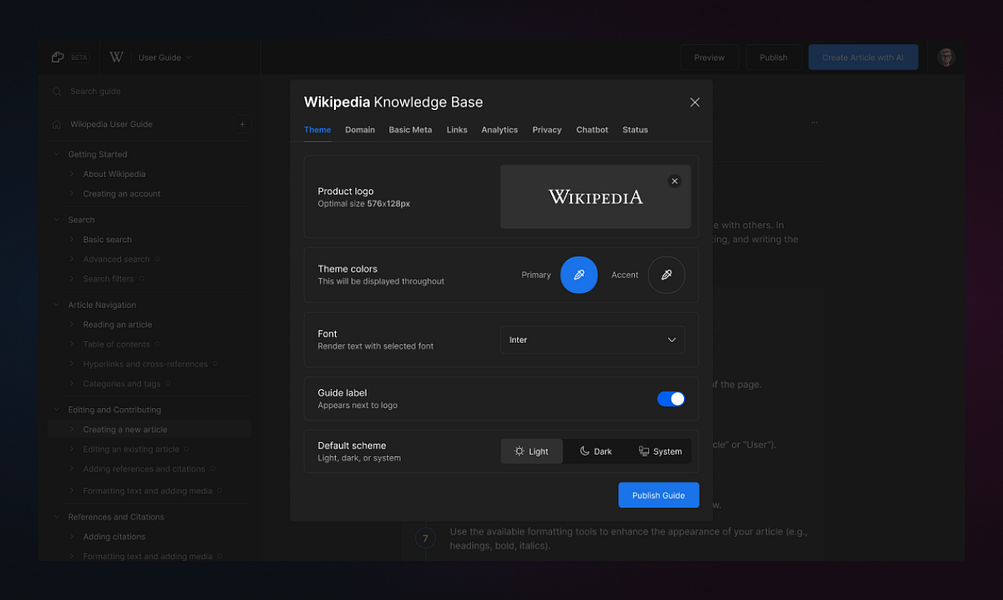
Task: Collapse the Article Navigation section
Action: coord(56,305)
